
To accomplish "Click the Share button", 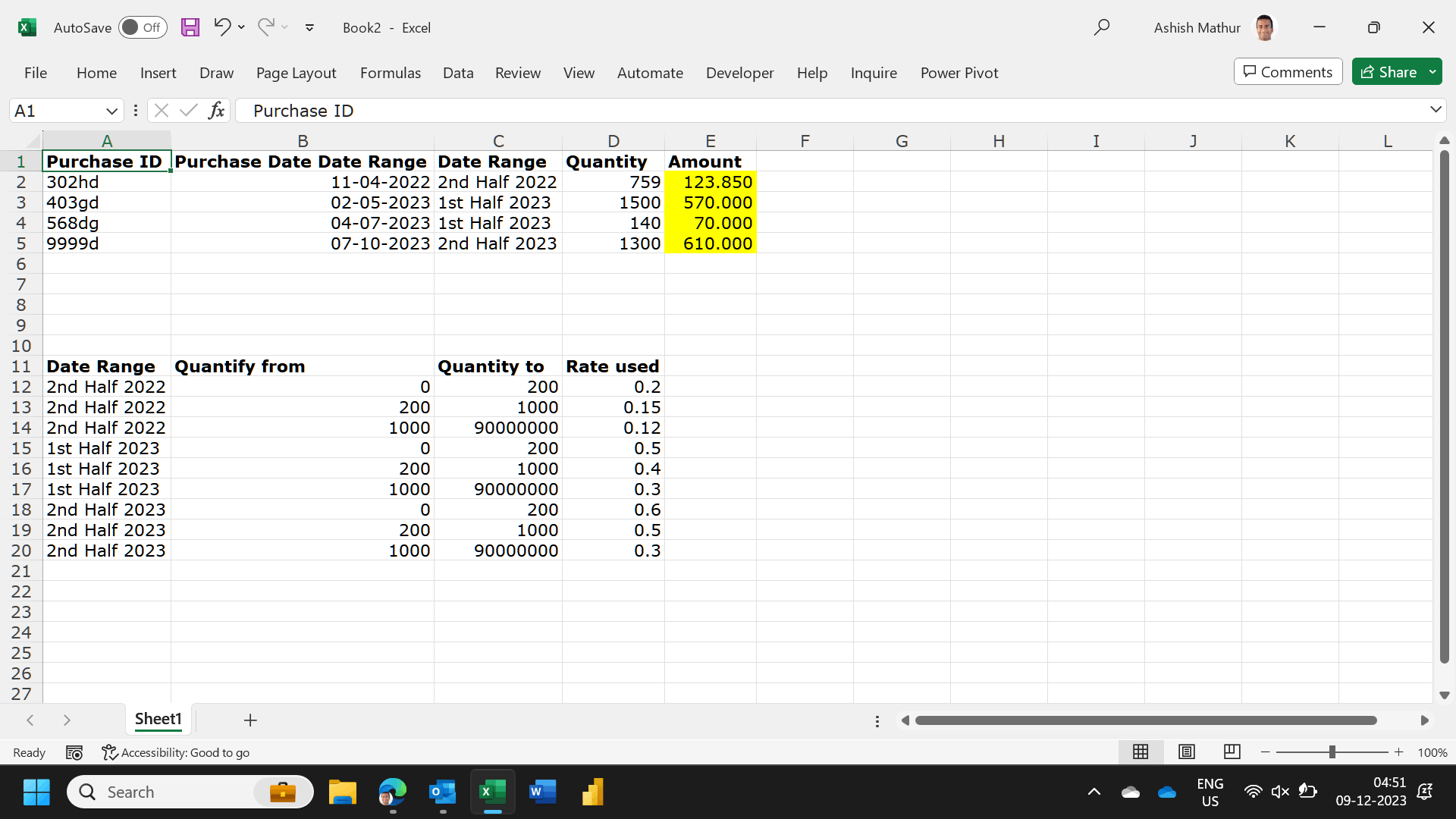I will pyautogui.click(x=1389, y=72).
